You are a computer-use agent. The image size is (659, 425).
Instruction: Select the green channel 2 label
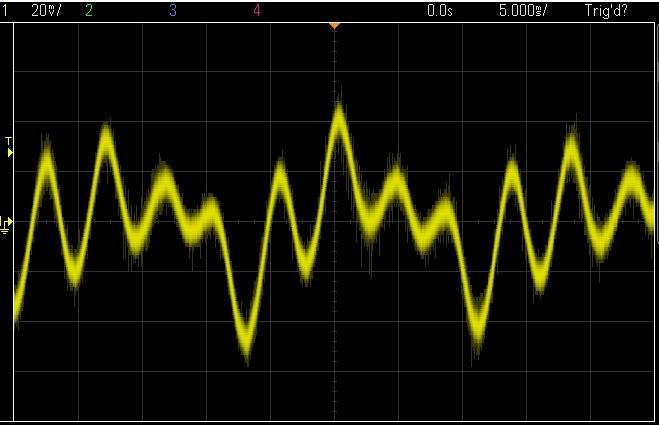(88, 10)
